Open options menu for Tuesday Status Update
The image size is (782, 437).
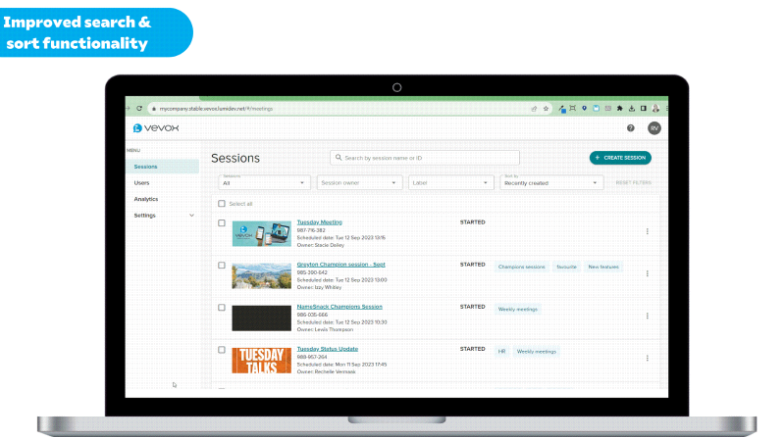pos(647,357)
